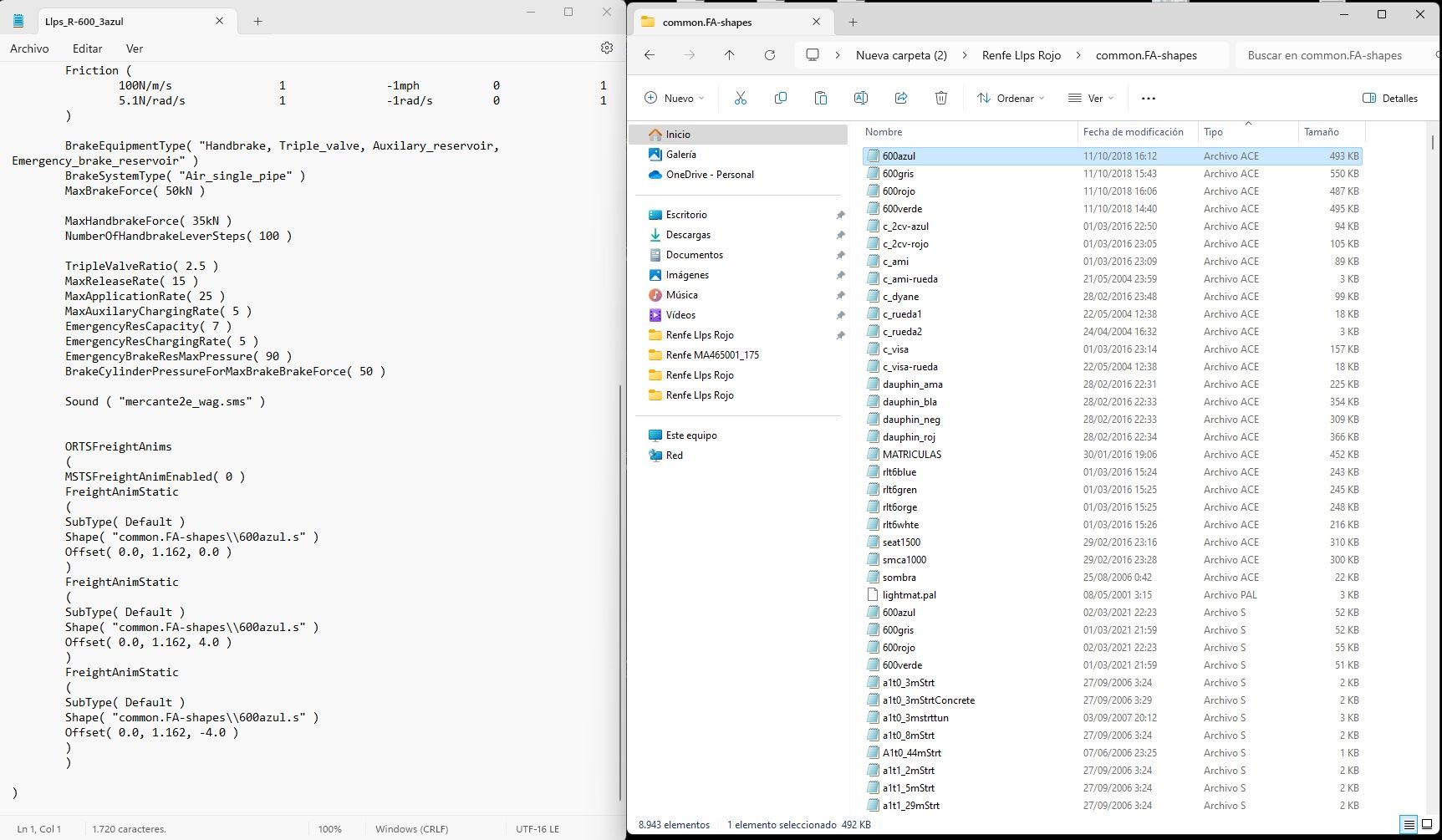Click the Delete trash icon
The height and width of the screenshot is (840, 1442).
point(941,98)
